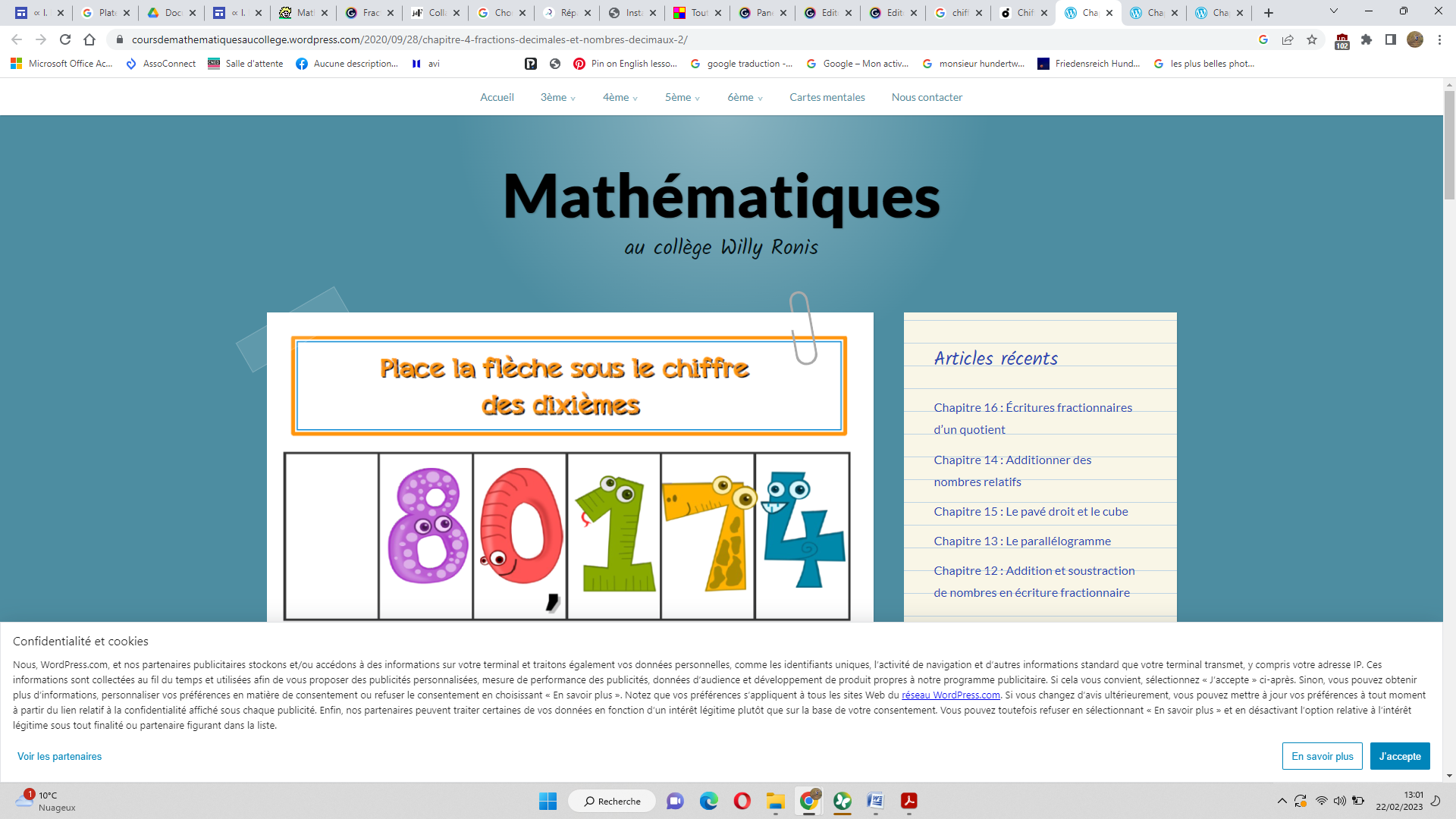Open the browser extensions puzzle icon

point(1367,39)
